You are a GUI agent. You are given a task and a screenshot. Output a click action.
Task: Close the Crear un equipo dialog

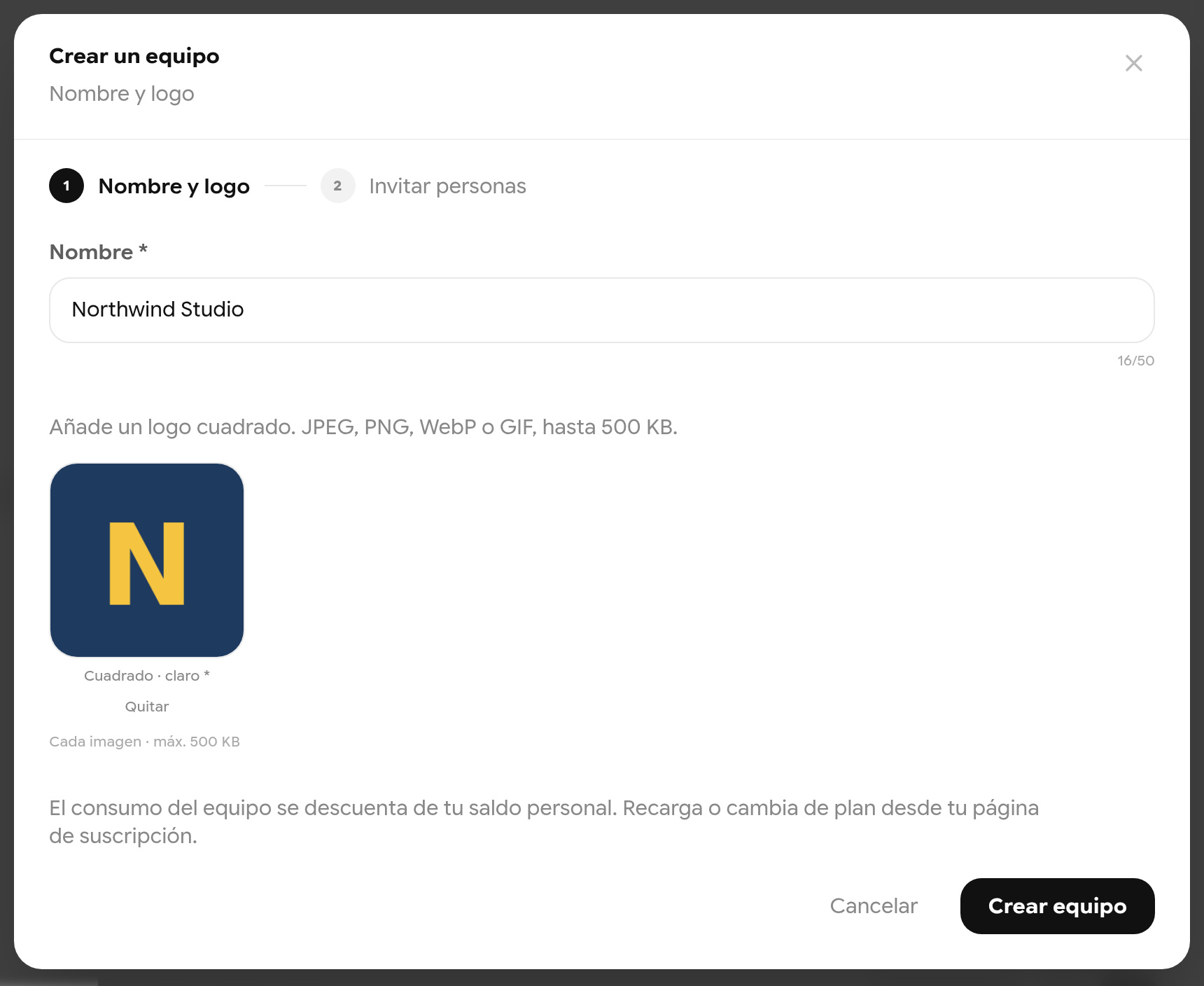[1133, 63]
